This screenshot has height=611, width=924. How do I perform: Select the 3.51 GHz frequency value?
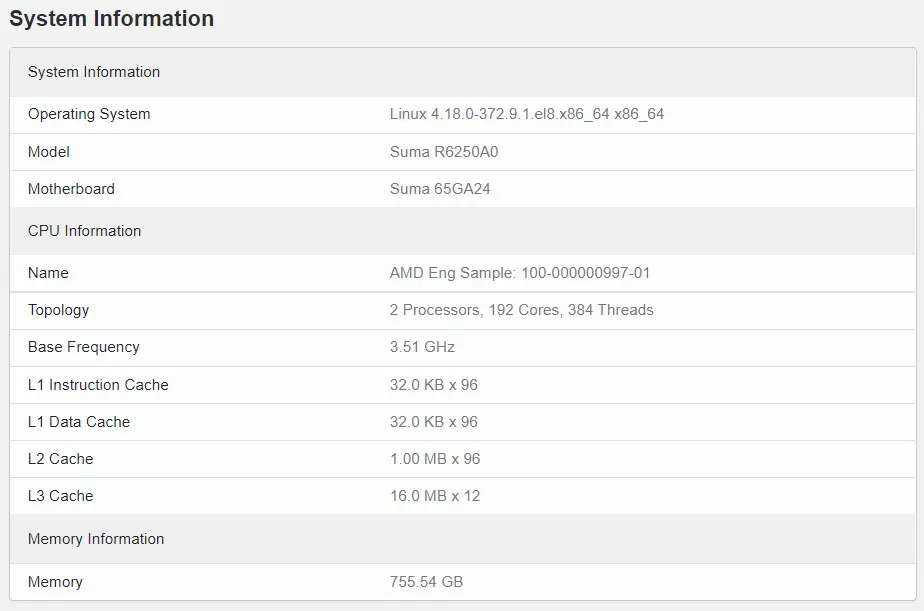[x=422, y=347]
